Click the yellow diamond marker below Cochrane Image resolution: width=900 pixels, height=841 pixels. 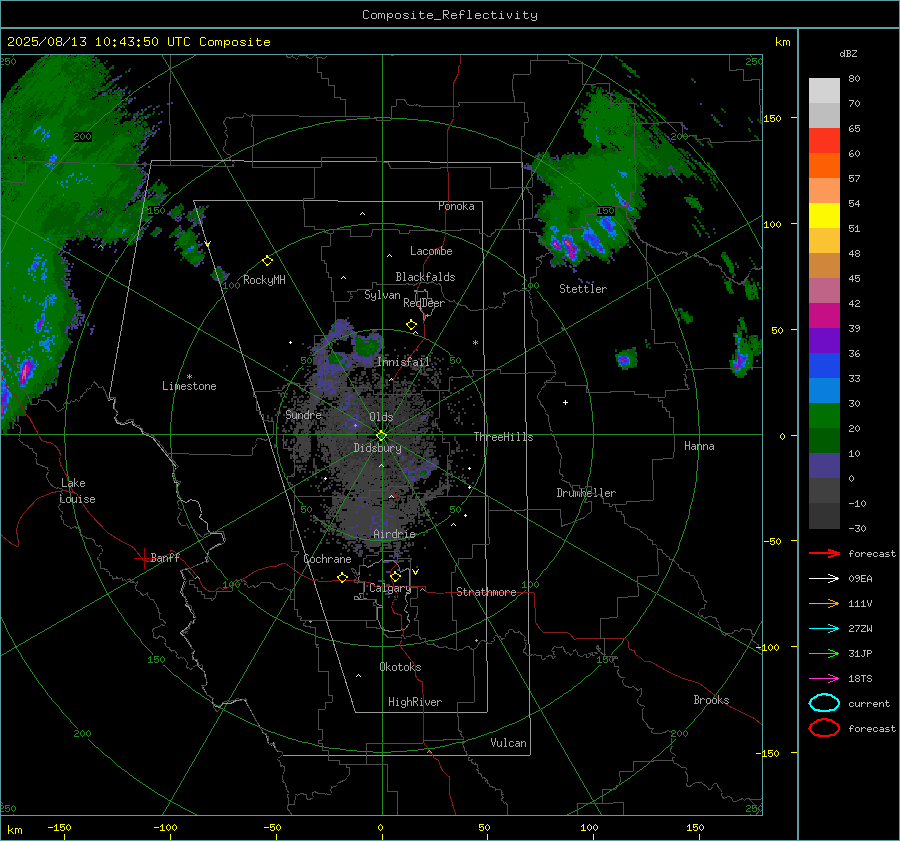click(x=342, y=577)
